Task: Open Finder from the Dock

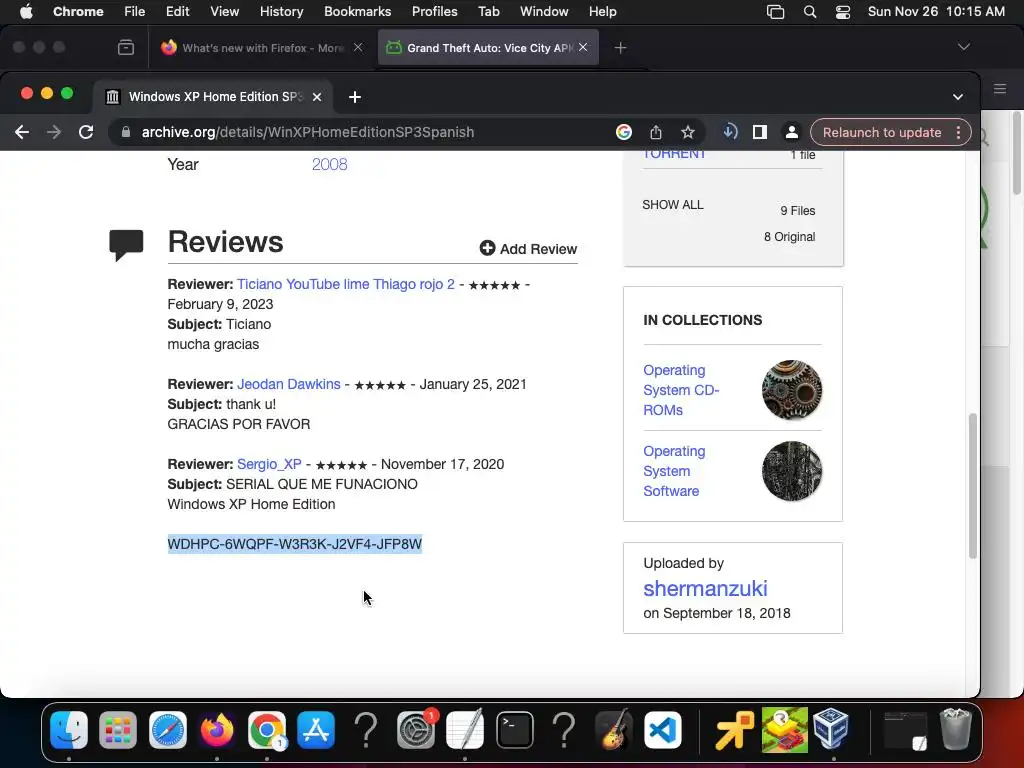Action: coord(69,729)
